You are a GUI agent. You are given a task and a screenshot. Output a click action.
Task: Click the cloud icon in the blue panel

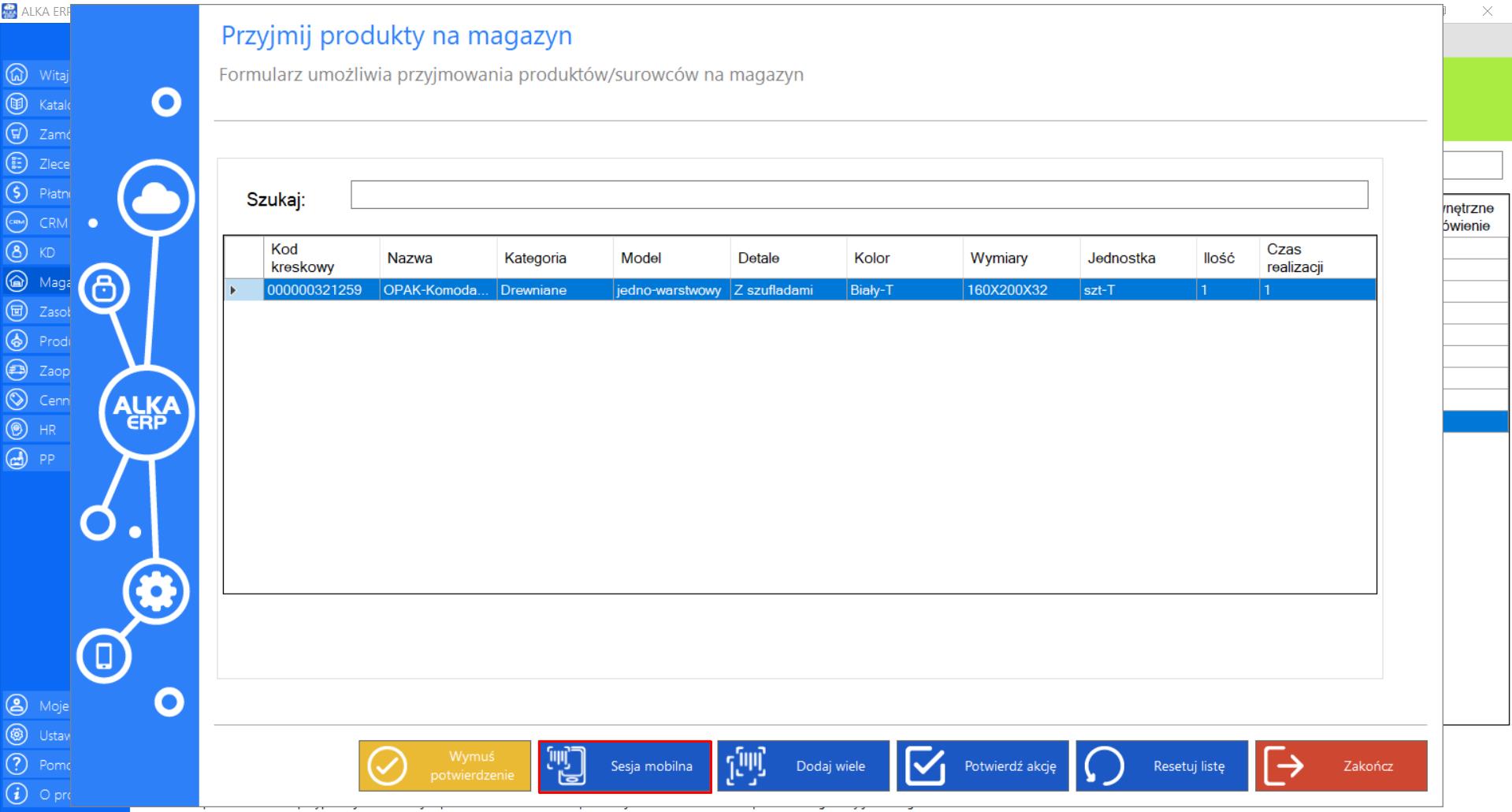point(156,199)
